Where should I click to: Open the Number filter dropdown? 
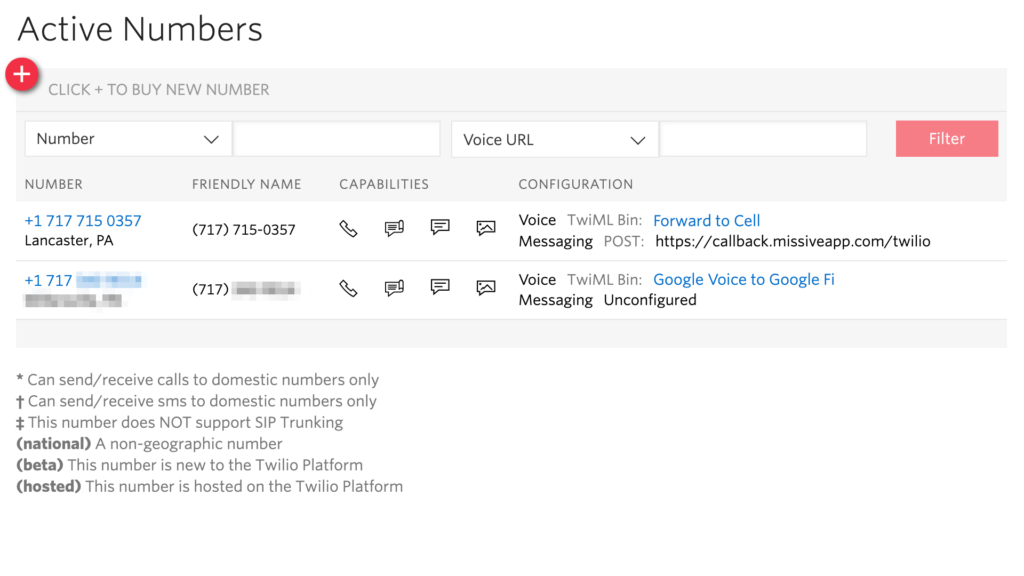(x=127, y=139)
